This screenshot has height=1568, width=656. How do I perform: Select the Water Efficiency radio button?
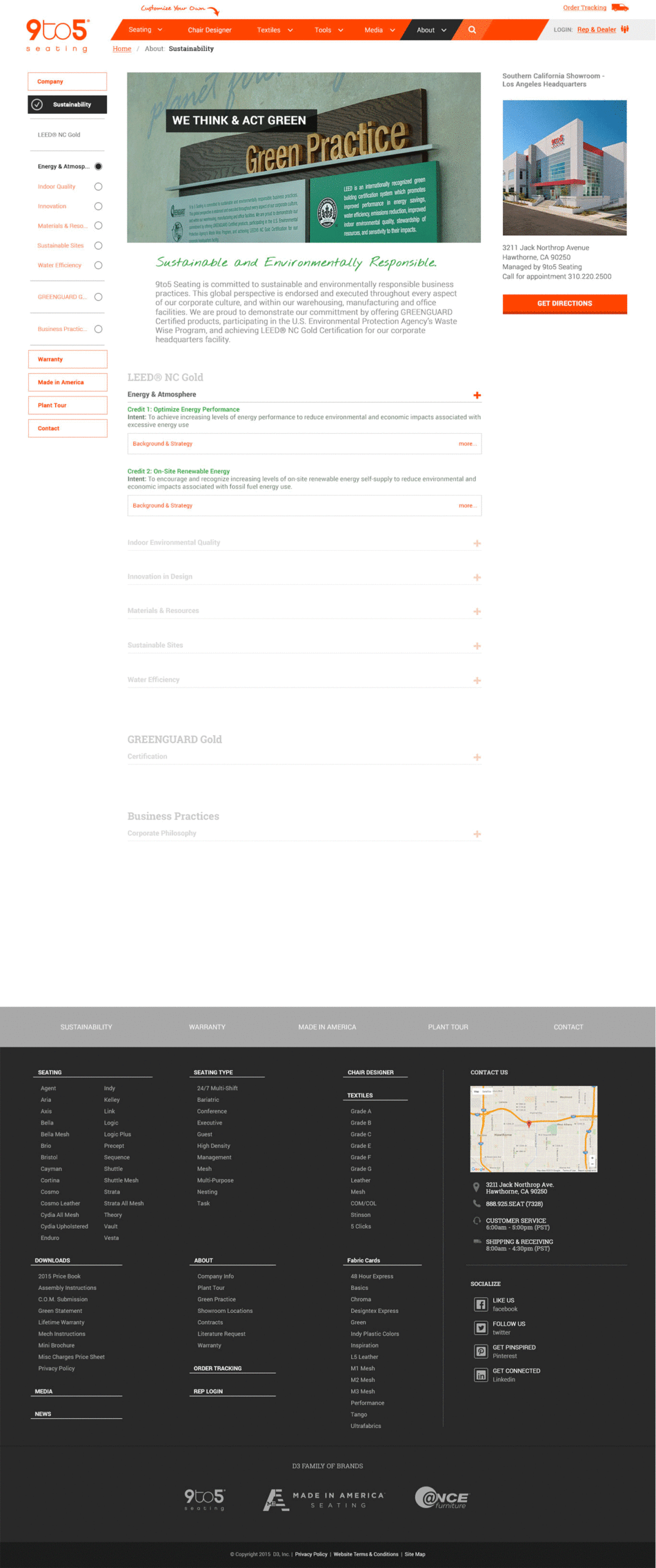(98, 265)
